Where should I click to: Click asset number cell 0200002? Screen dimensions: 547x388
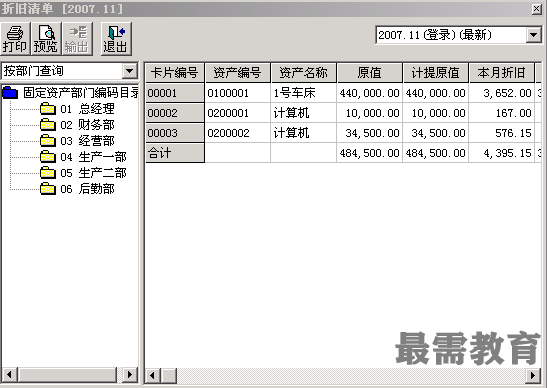point(238,133)
